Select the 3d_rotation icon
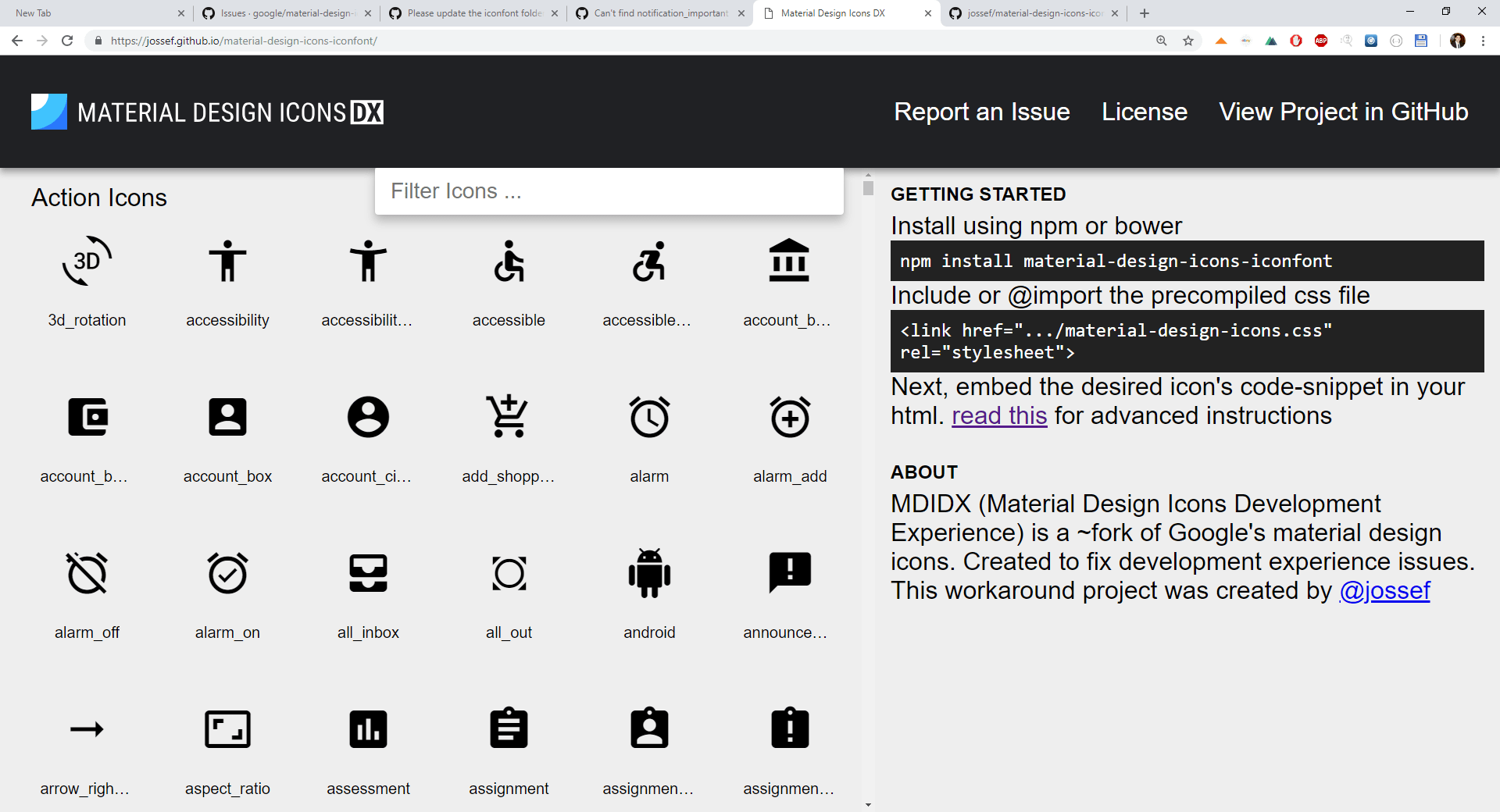Image resolution: width=1500 pixels, height=812 pixels. (x=87, y=262)
